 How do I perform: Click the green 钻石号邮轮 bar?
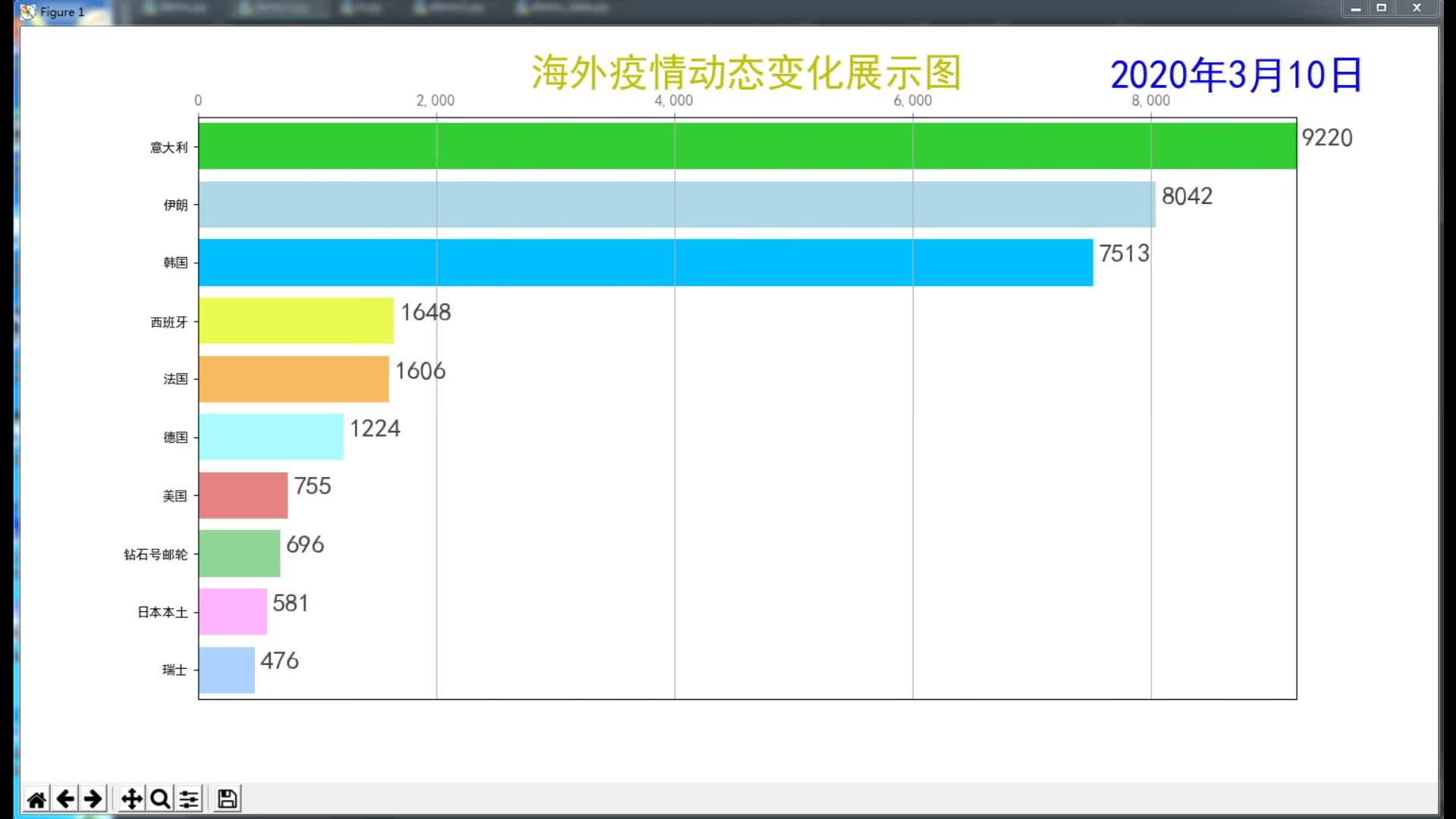(x=240, y=554)
